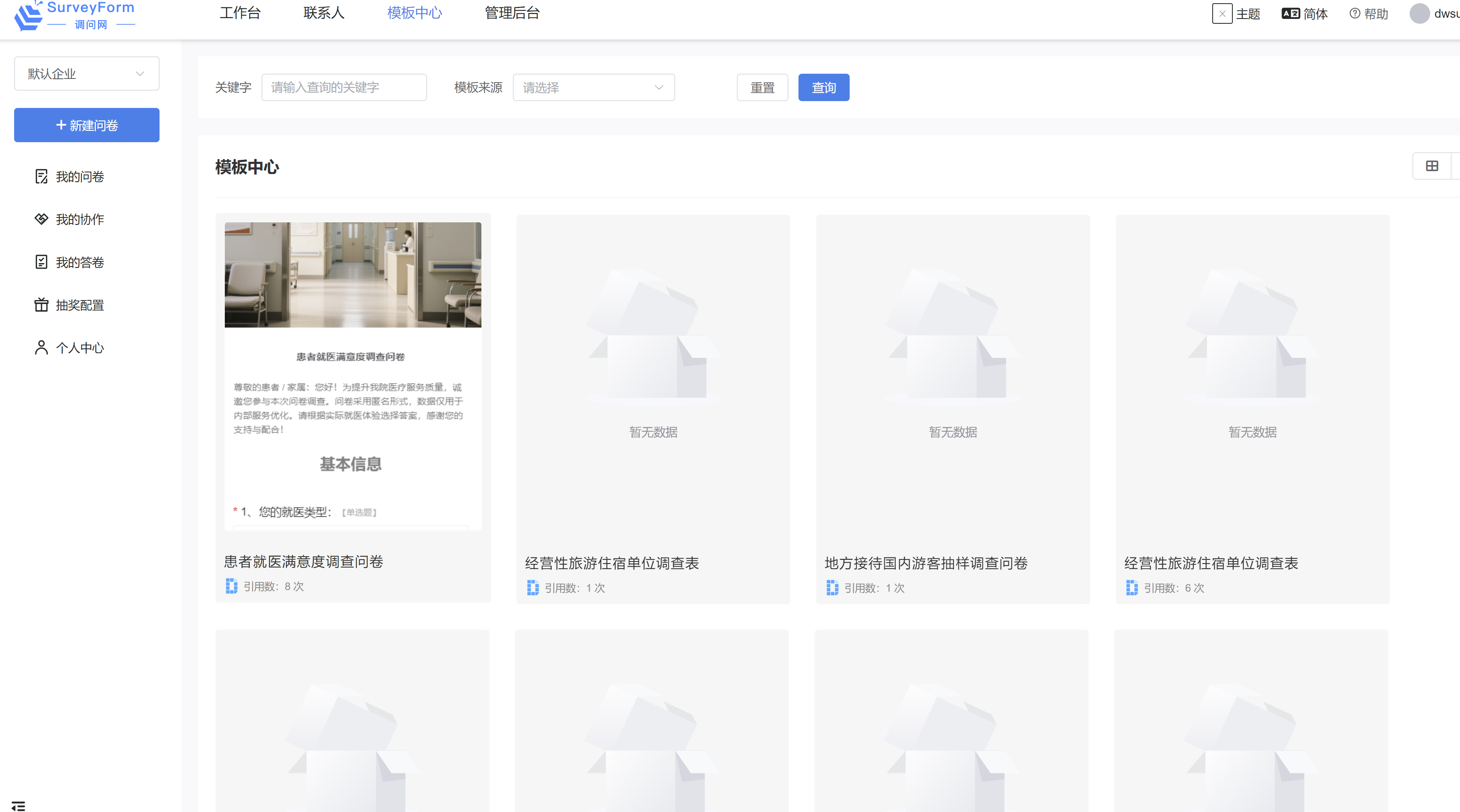Toggle language via 简体 icon
The width and height of the screenshot is (1460, 812).
click(1290, 14)
